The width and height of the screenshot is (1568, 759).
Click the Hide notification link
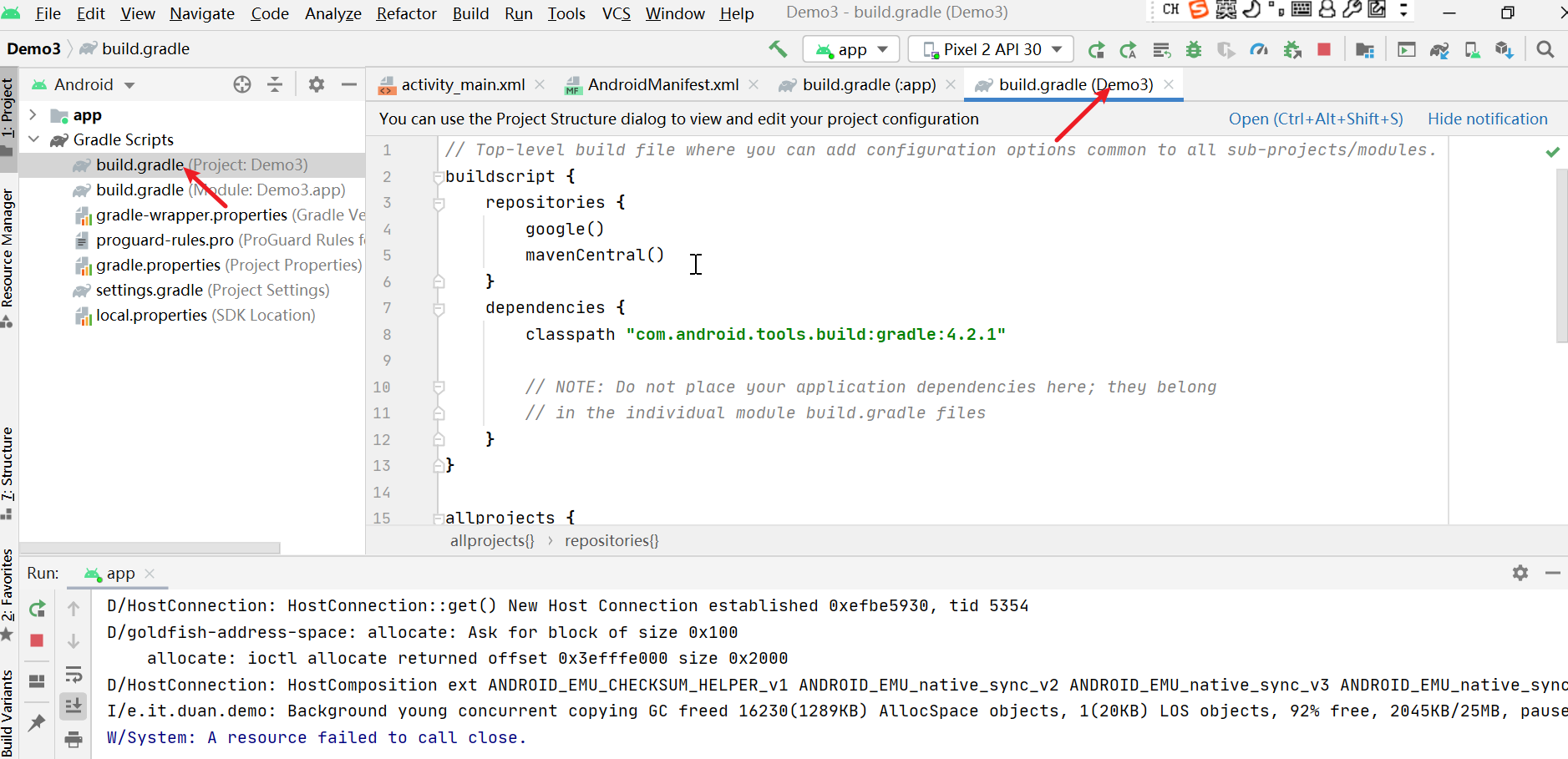click(1487, 119)
